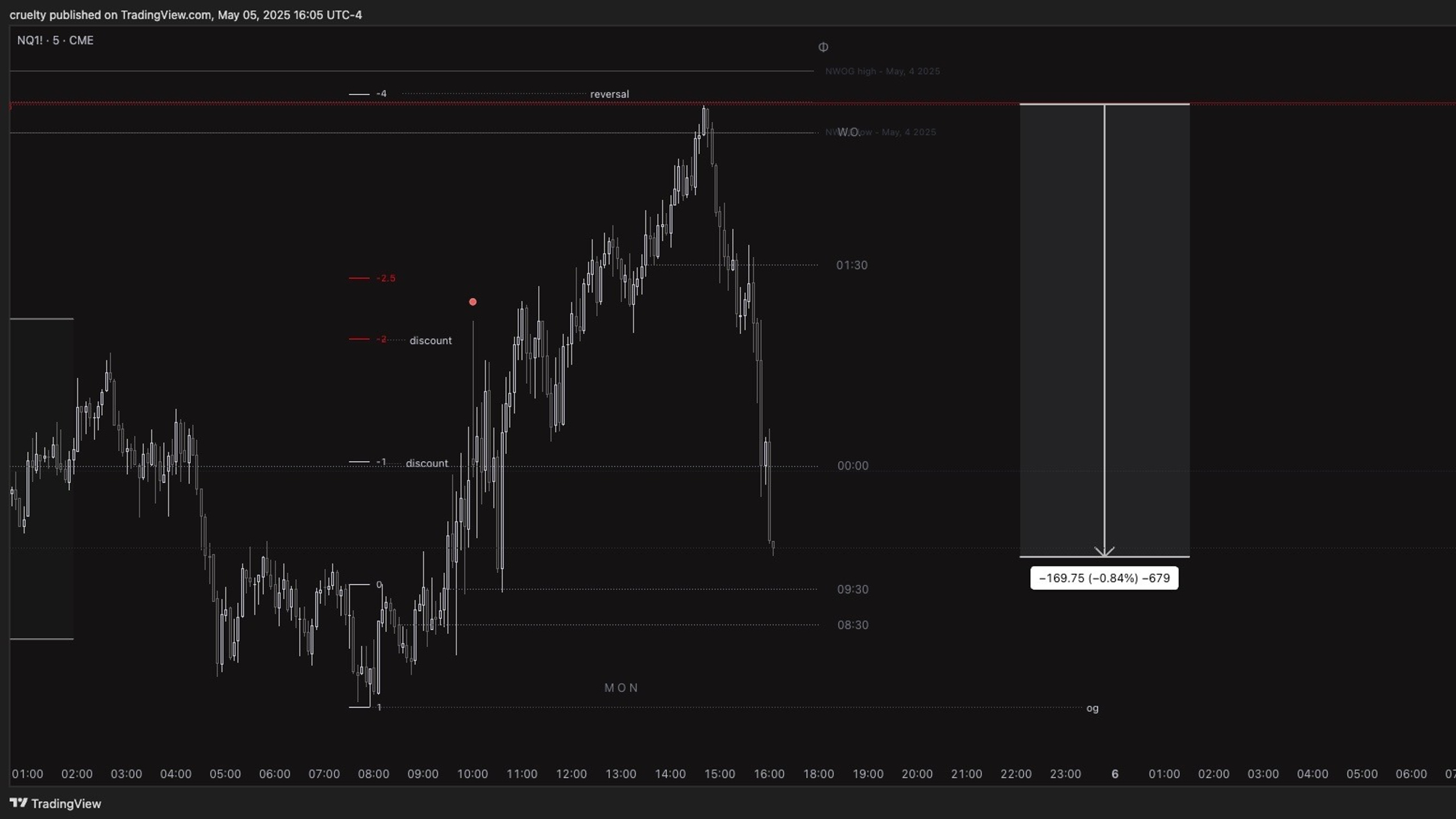
Task: Click the '18:00' time axis label
Action: coord(819,774)
